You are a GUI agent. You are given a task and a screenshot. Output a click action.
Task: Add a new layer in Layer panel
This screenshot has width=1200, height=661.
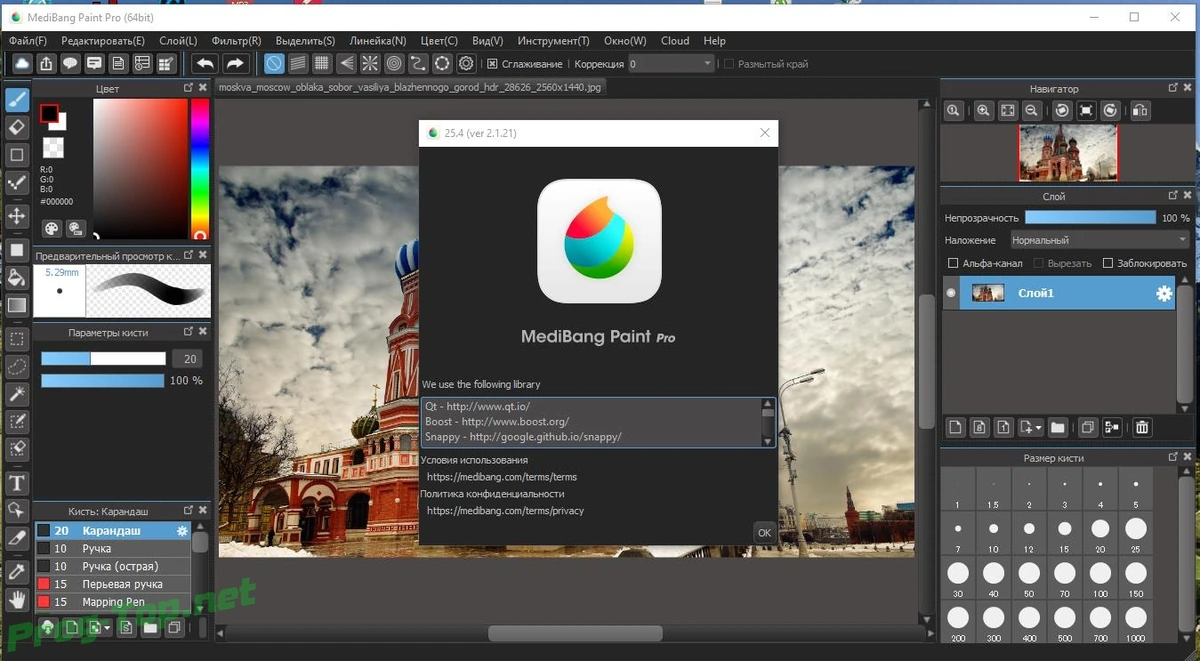[x=956, y=427]
